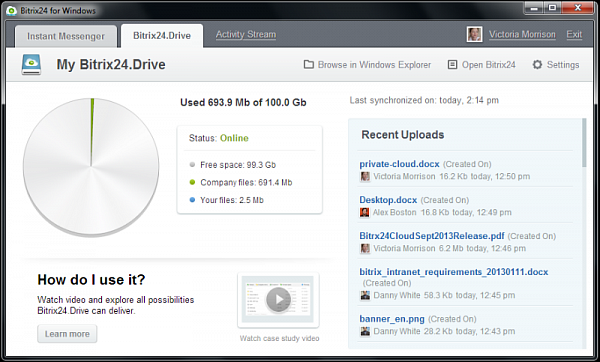Click the 'How do I use it?' heading
This screenshot has width=600, height=362.
pos(91,280)
